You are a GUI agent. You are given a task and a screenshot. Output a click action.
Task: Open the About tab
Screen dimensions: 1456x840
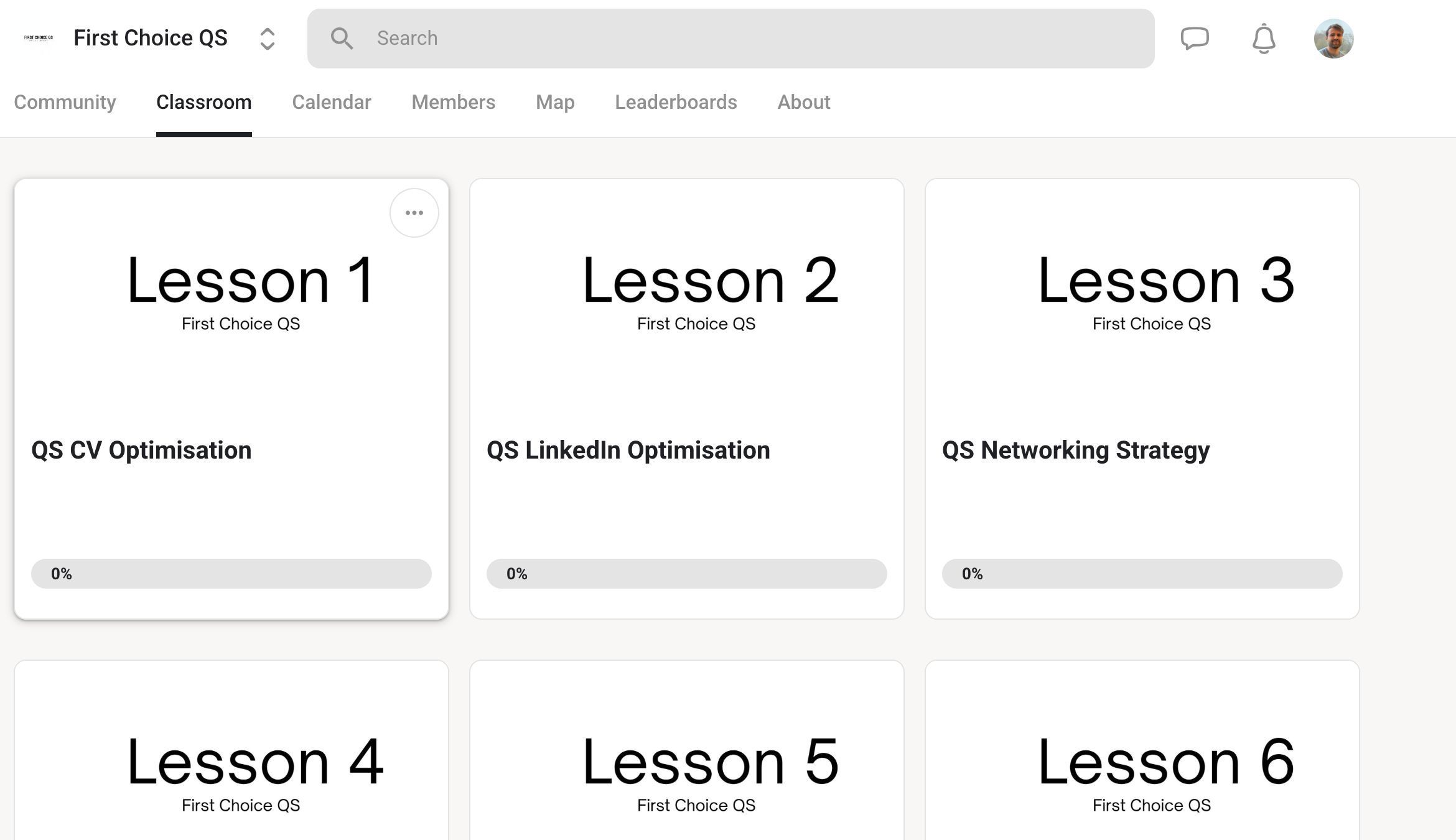pos(804,102)
